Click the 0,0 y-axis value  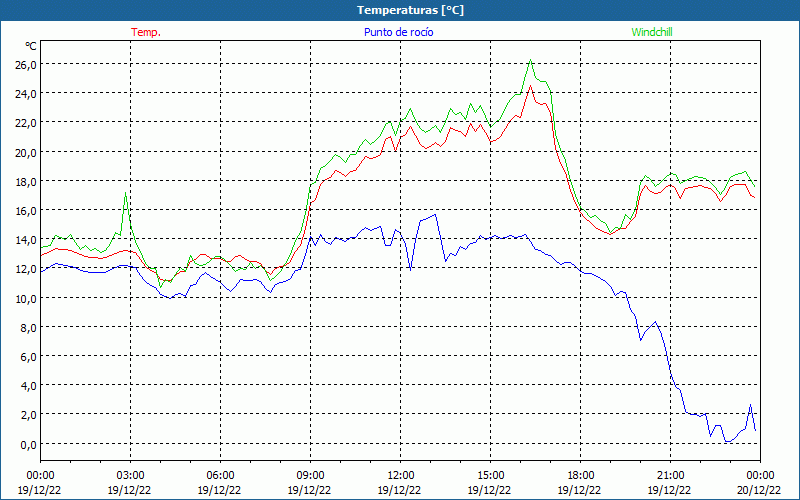tap(28, 444)
